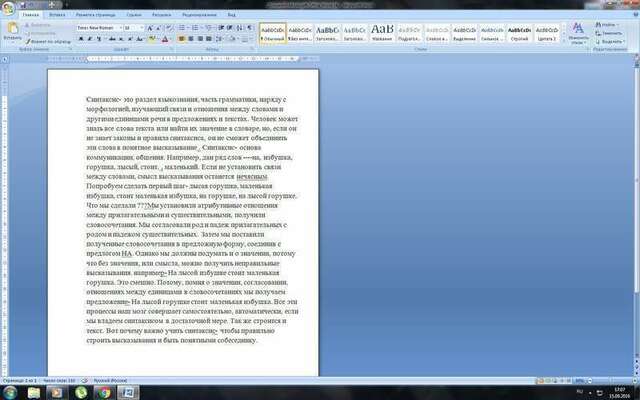Apply the large AaB Название (Title) style
This screenshot has width=640, height=400.
click(382, 33)
